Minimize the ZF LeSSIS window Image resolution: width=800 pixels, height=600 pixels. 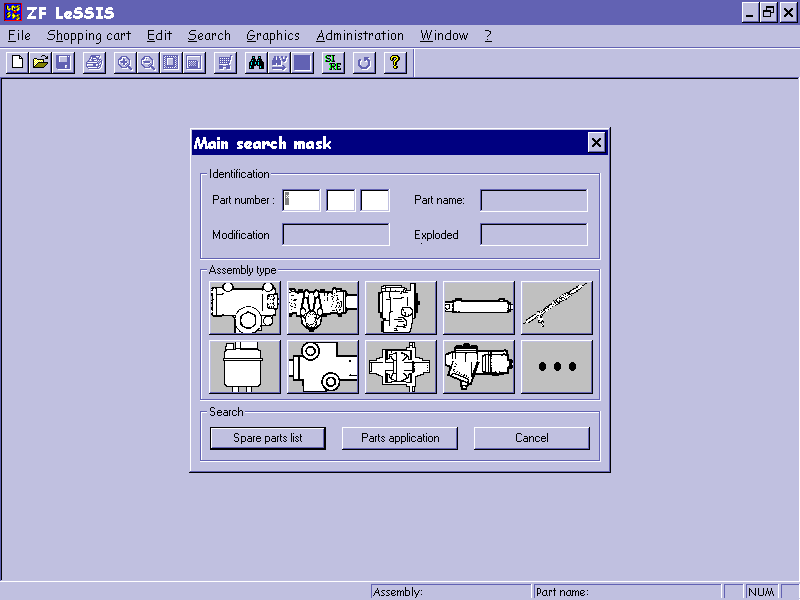pos(749,12)
